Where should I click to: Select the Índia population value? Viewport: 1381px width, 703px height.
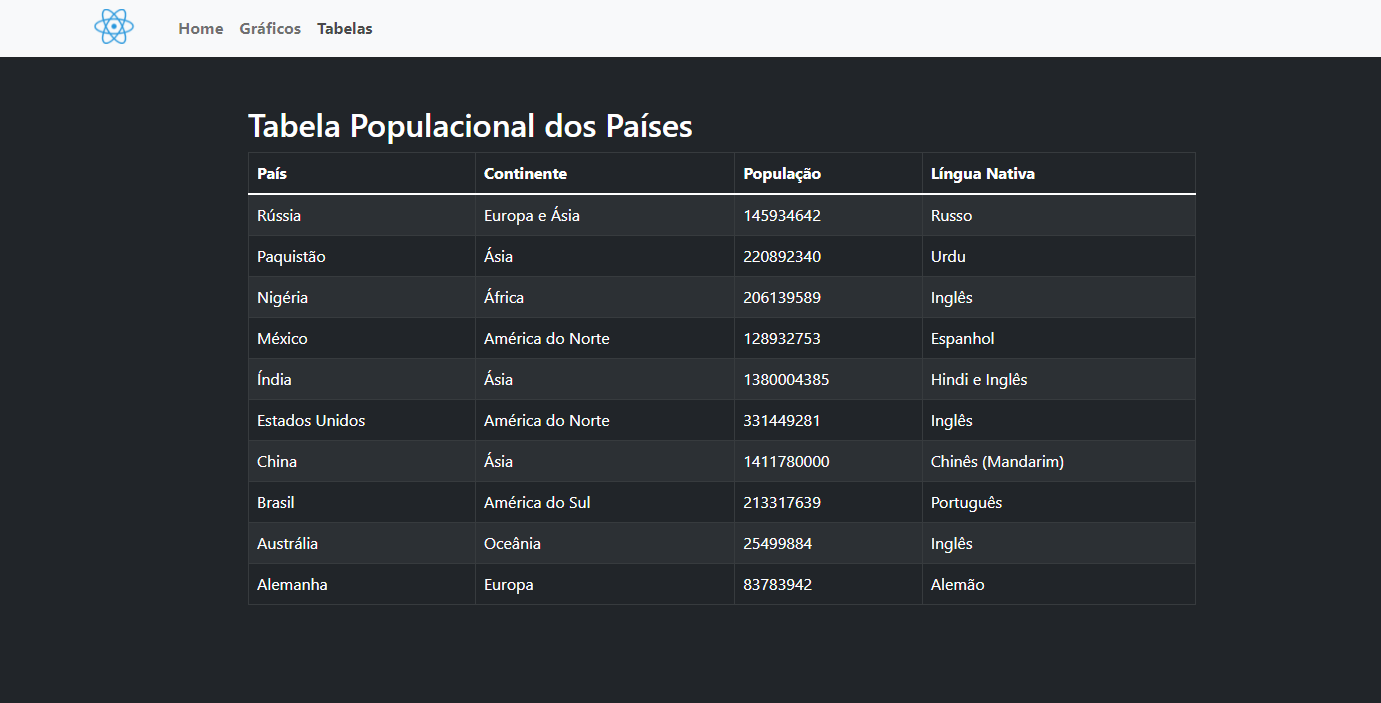(787, 379)
